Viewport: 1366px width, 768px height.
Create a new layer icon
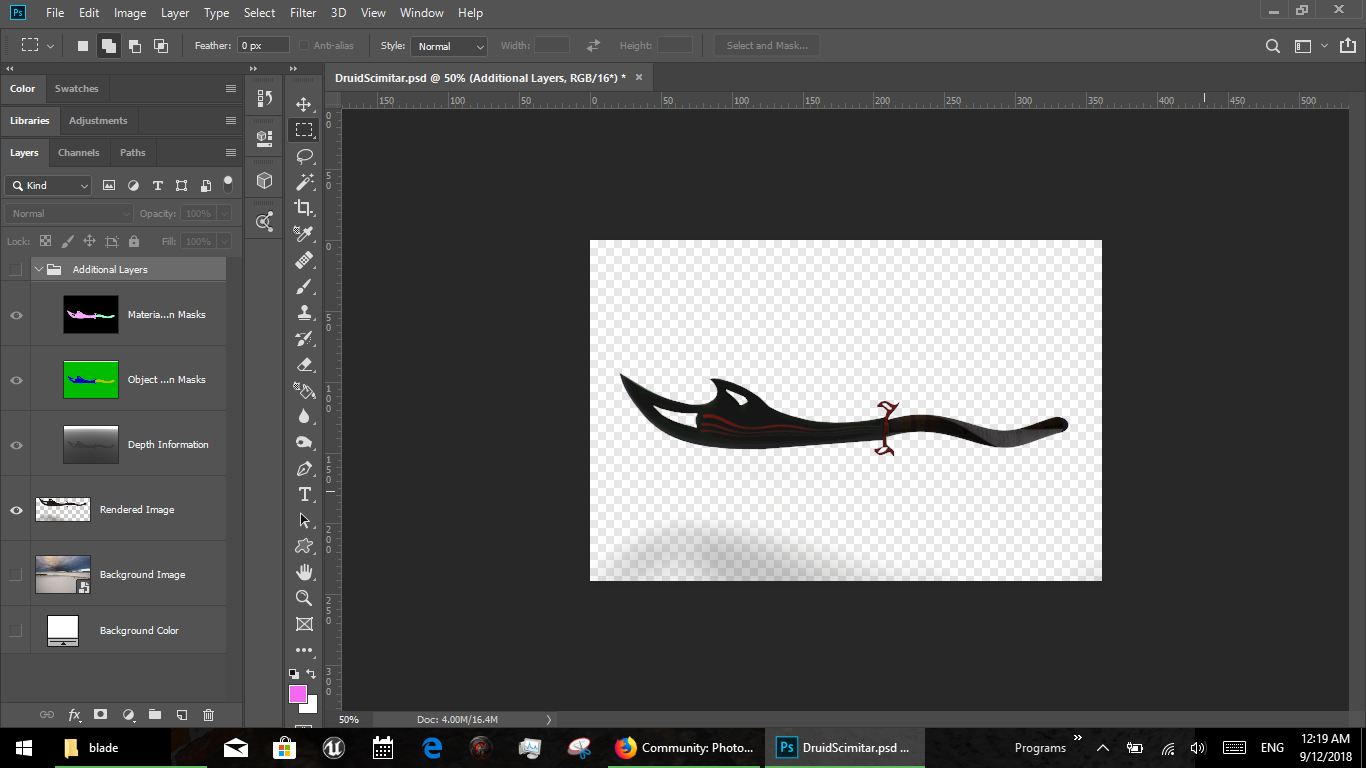coord(181,715)
